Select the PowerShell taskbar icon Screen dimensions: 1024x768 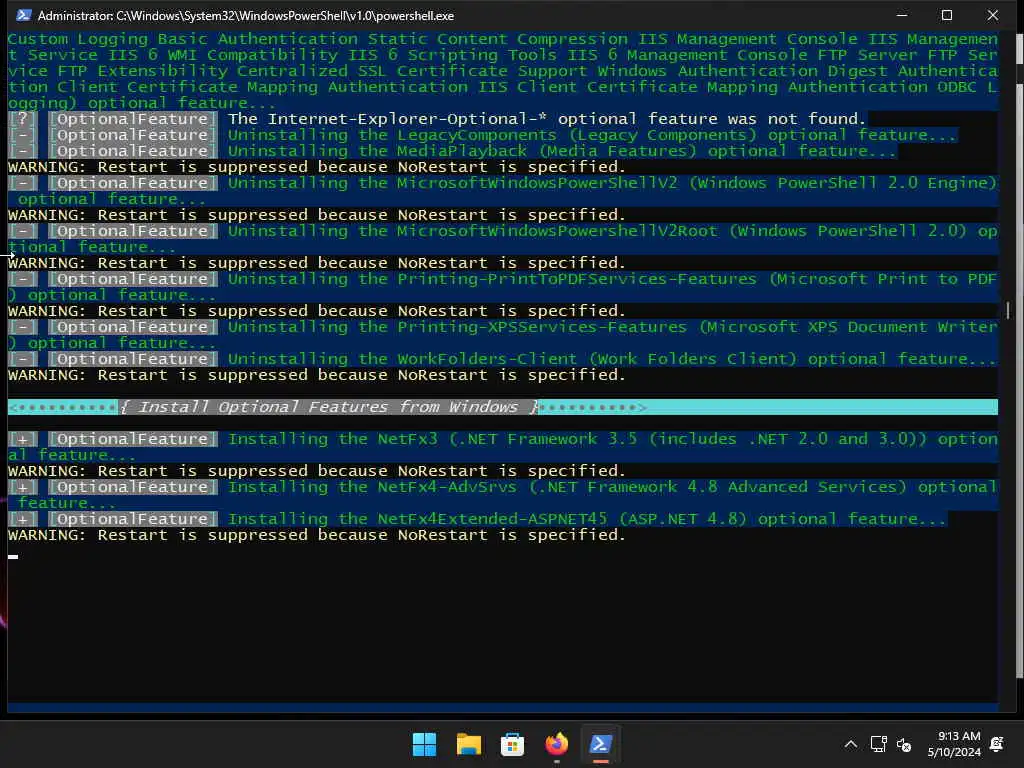point(600,744)
